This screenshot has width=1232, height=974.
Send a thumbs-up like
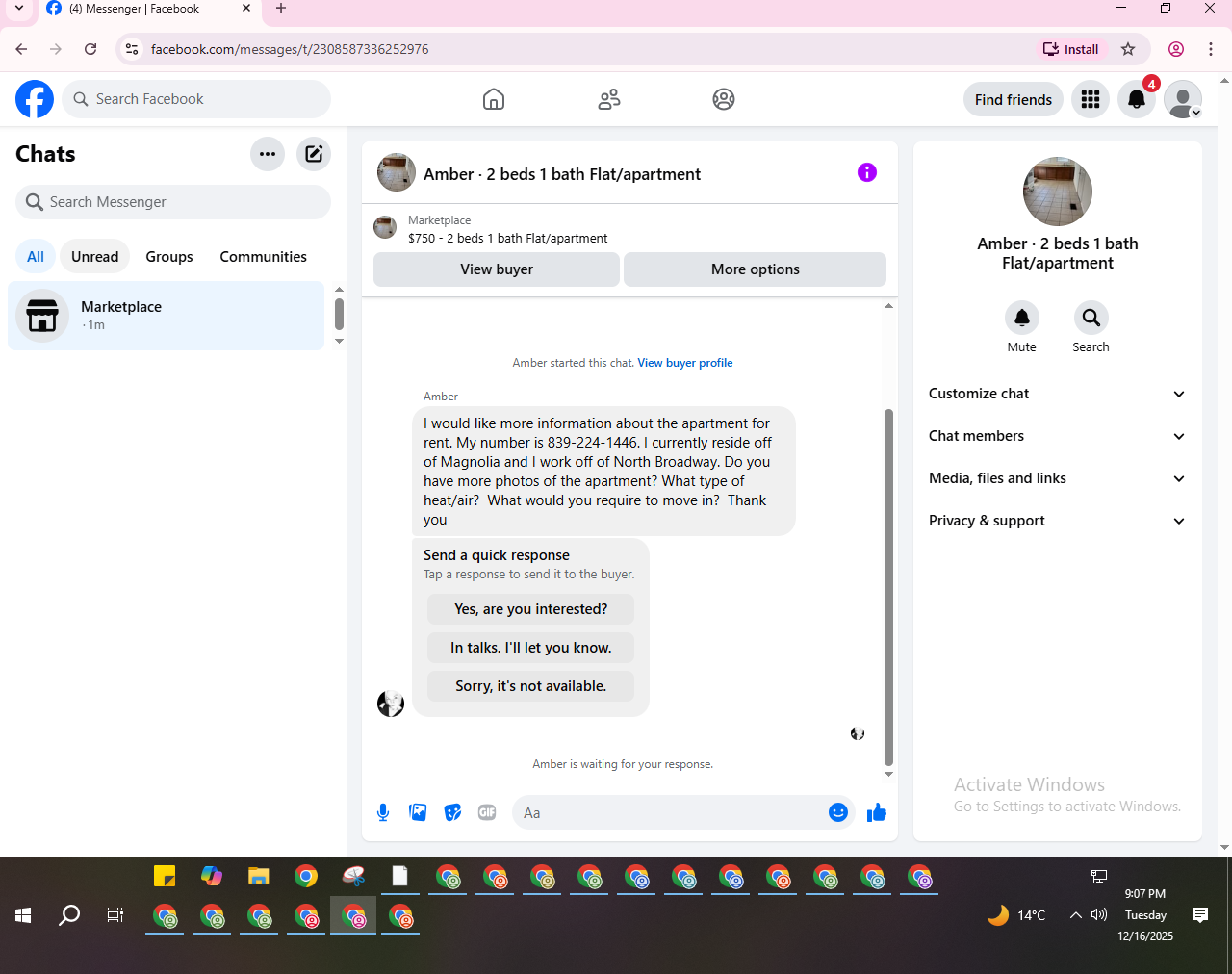pos(877,812)
